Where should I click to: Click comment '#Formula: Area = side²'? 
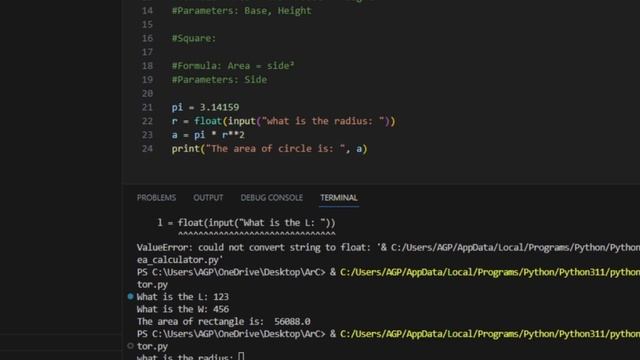233,66
